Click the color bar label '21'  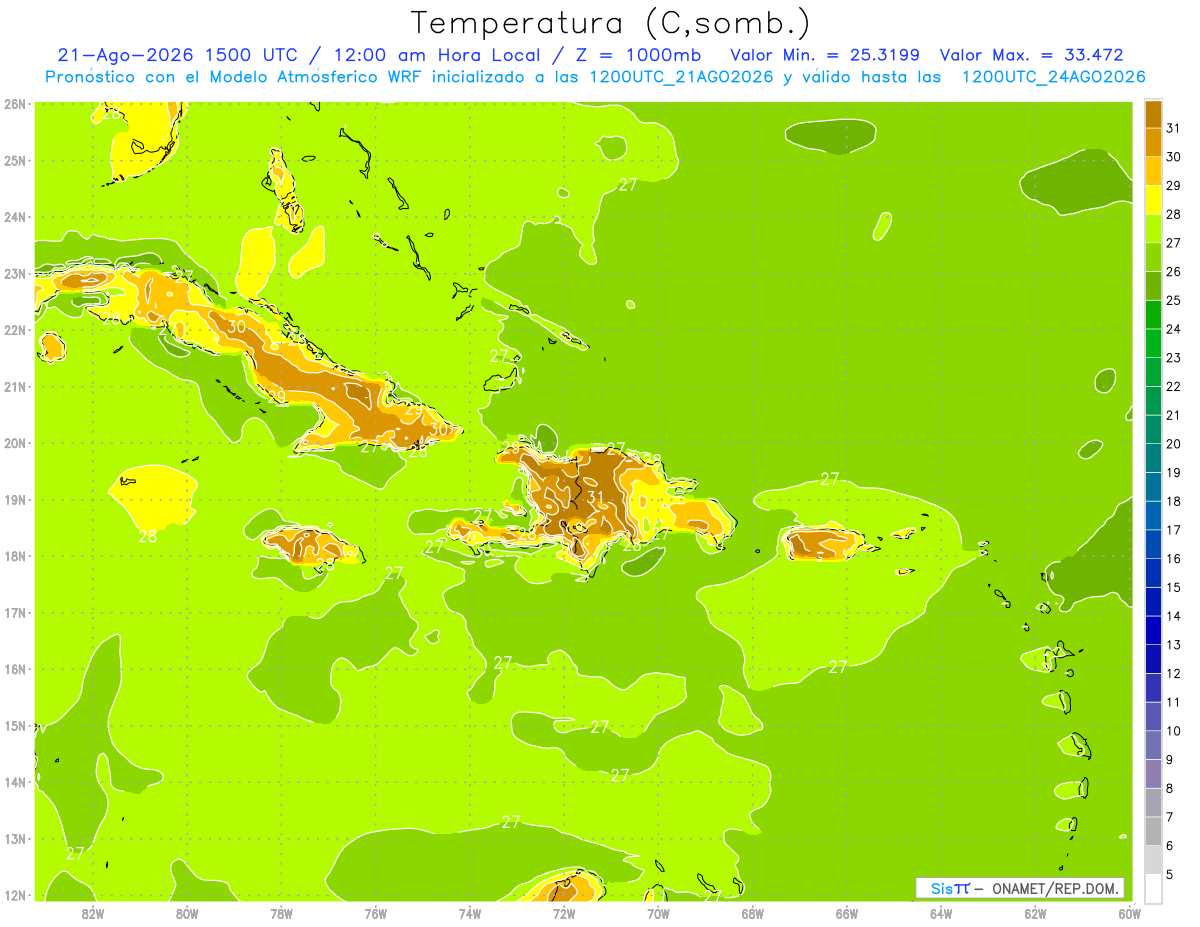pyautogui.click(x=1172, y=415)
